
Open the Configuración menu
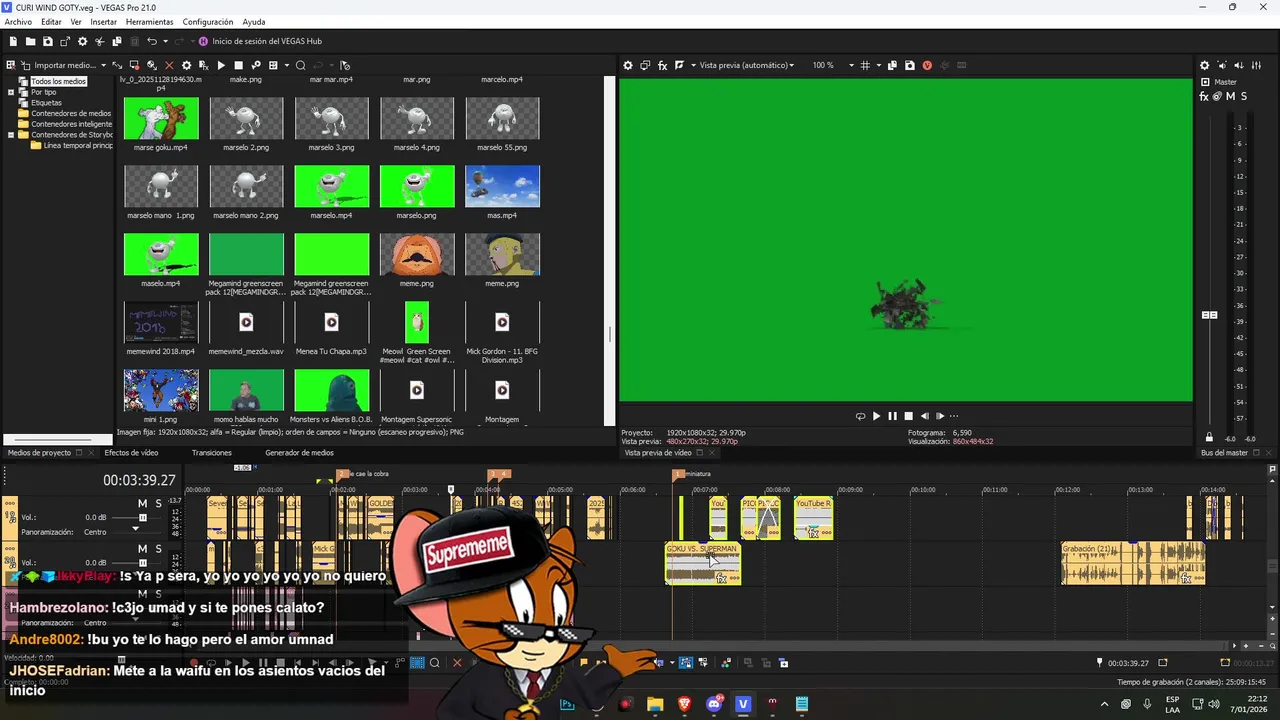209,22
